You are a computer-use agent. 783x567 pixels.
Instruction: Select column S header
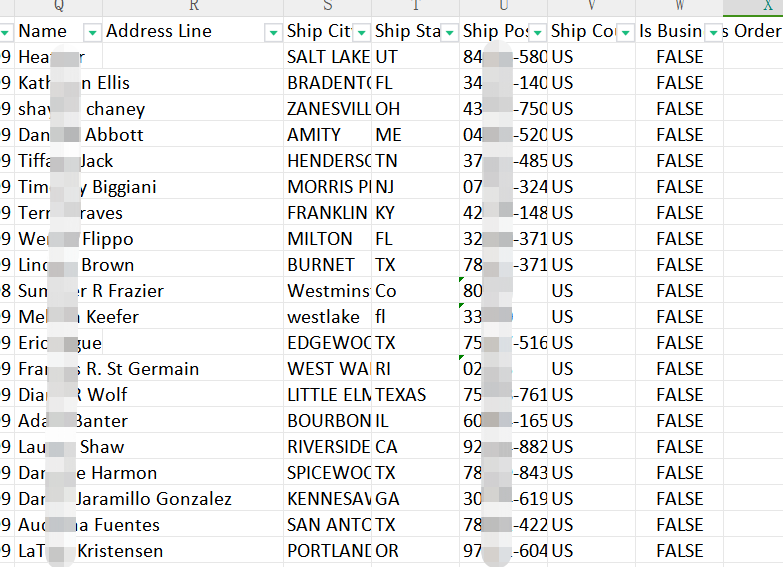pyautogui.click(x=327, y=7)
